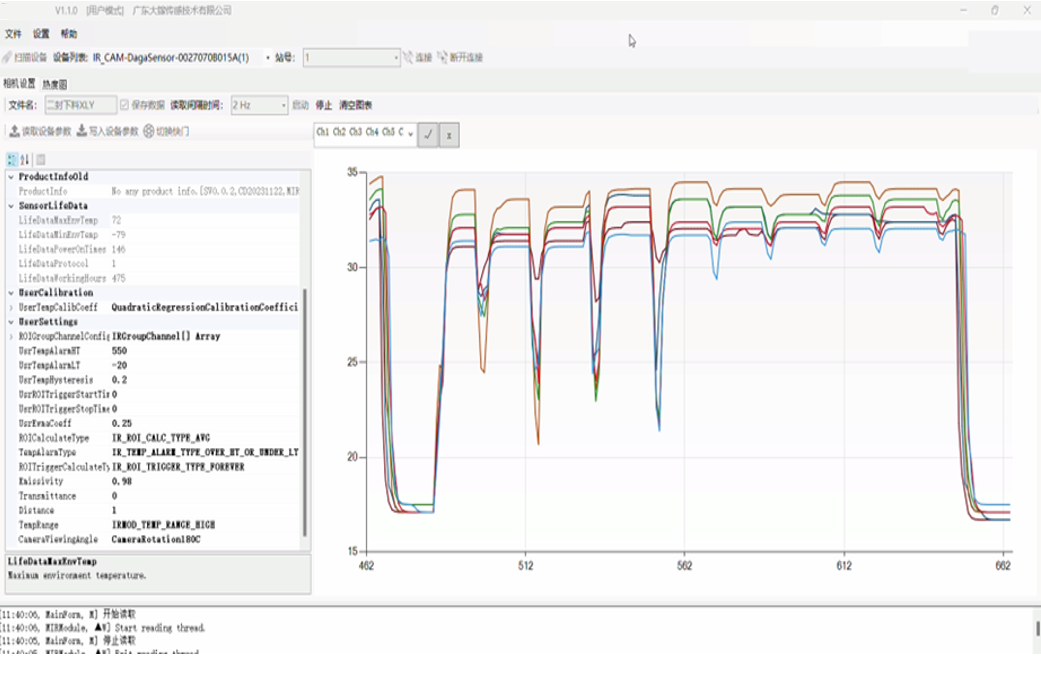Sort property grid alphabetically
Viewport: 1041px width, 679px height.
(x=25, y=159)
